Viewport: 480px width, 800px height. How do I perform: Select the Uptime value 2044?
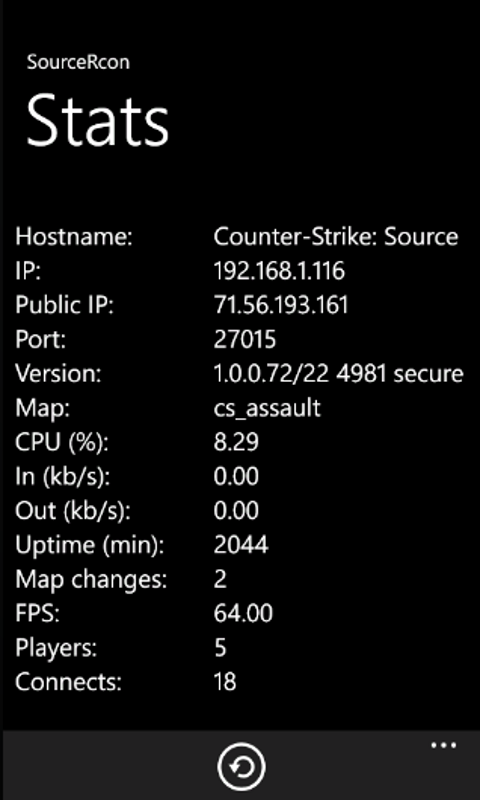click(241, 545)
